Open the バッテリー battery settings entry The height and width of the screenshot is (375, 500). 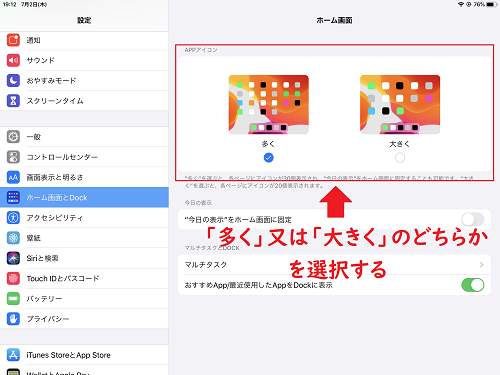click(x=84, y=299)
